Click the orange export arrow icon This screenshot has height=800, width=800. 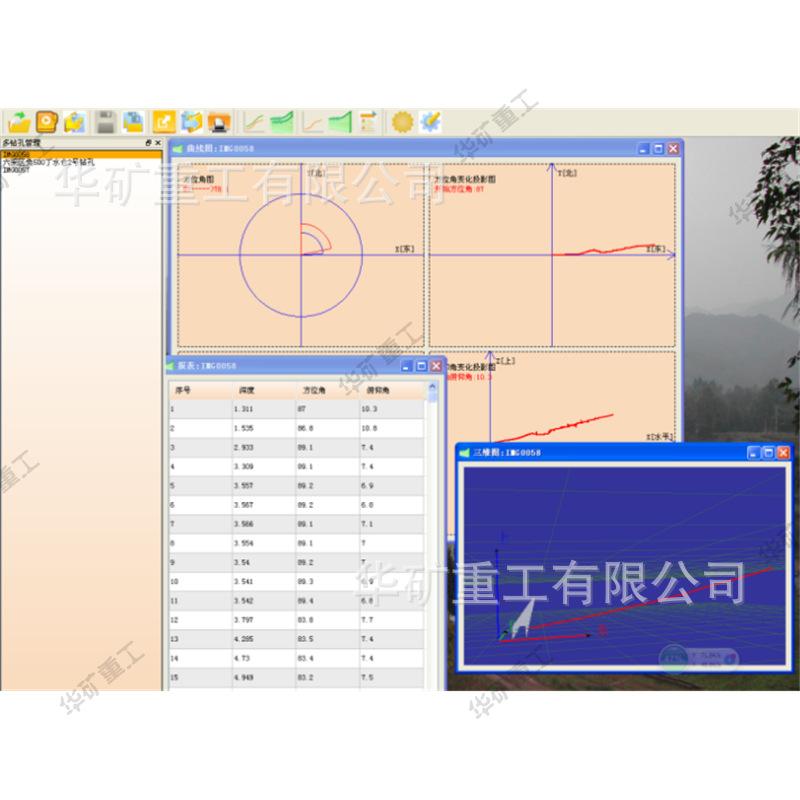point(164,122)
